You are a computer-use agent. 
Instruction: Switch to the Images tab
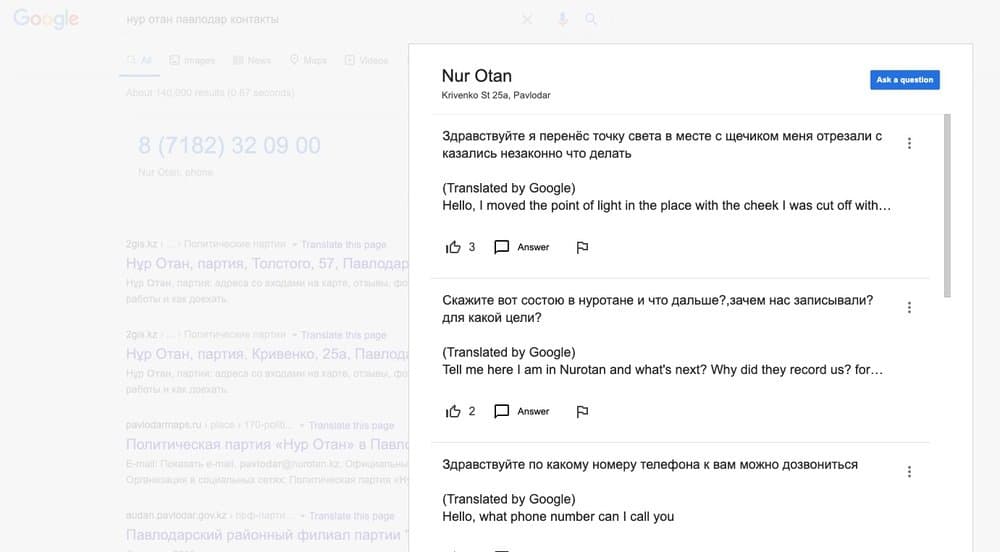[x=192, y=61]
